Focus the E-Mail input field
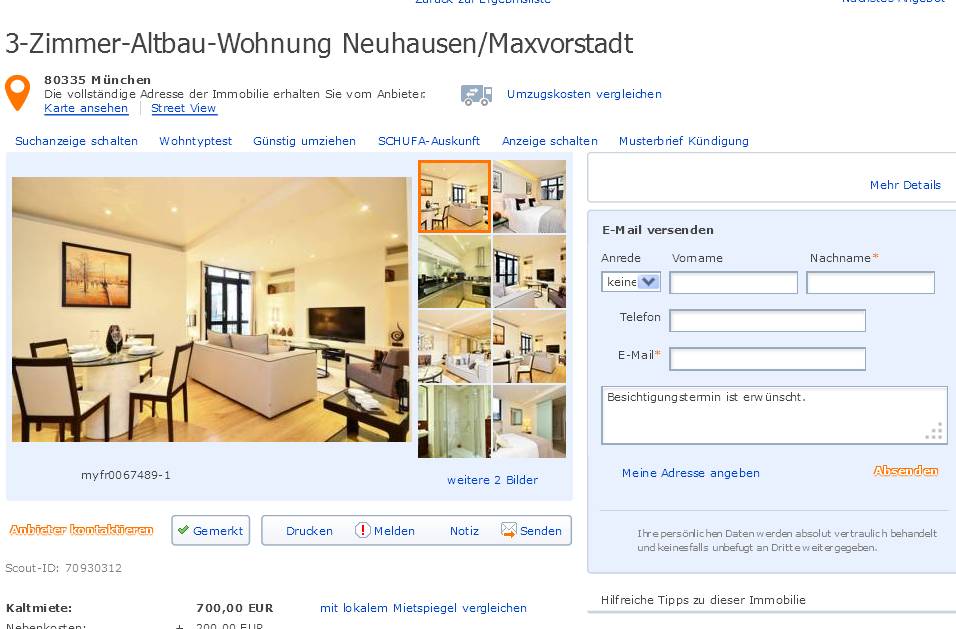This screenshot has width=956, height=629. click(x=768, y=359)
